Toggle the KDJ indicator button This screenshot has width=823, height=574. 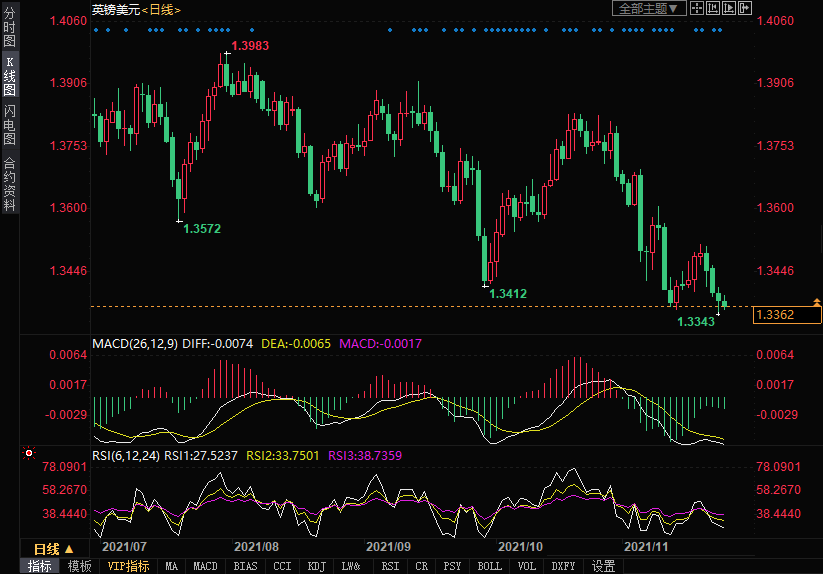[x=316, y=566]
